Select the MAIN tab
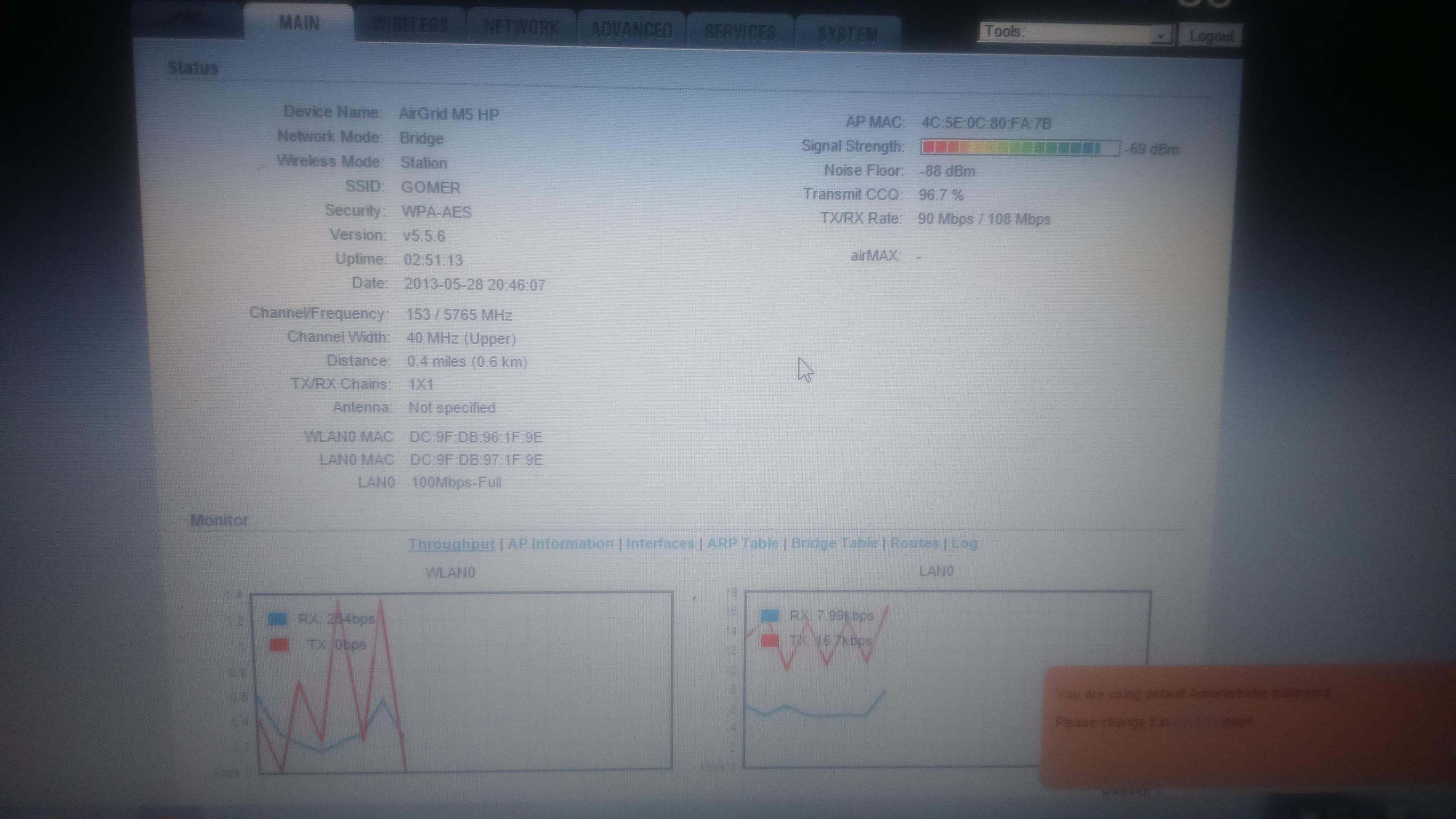Viewport: 1456px width, 819px height. pos(299,23)
